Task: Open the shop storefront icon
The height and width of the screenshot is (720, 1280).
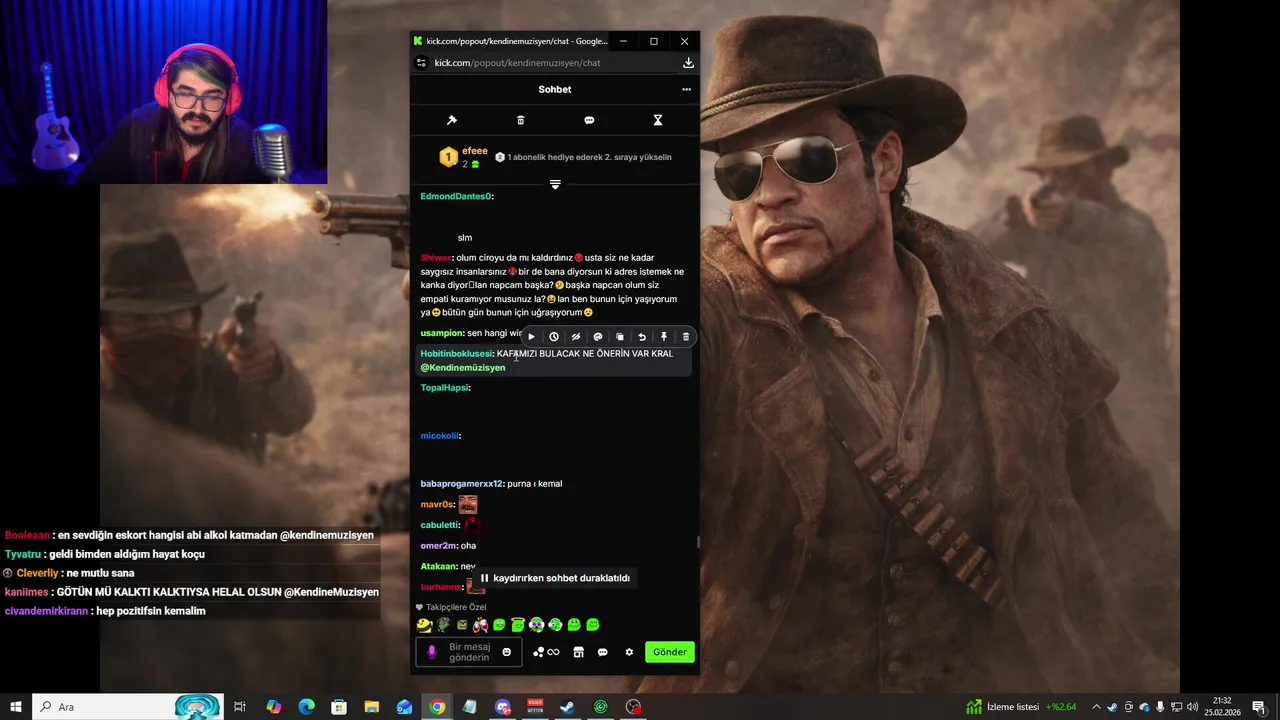Action: [578, 652]
